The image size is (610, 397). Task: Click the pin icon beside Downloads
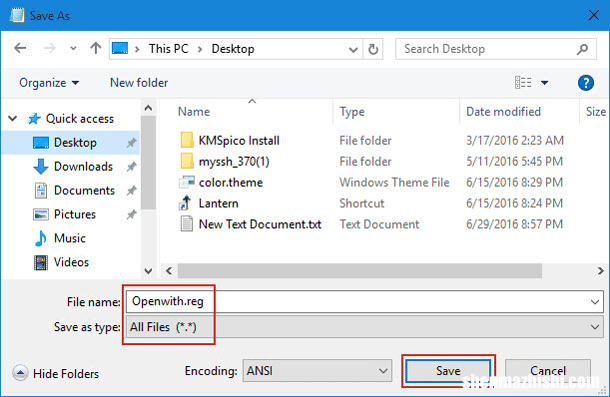tap(131, 167)
